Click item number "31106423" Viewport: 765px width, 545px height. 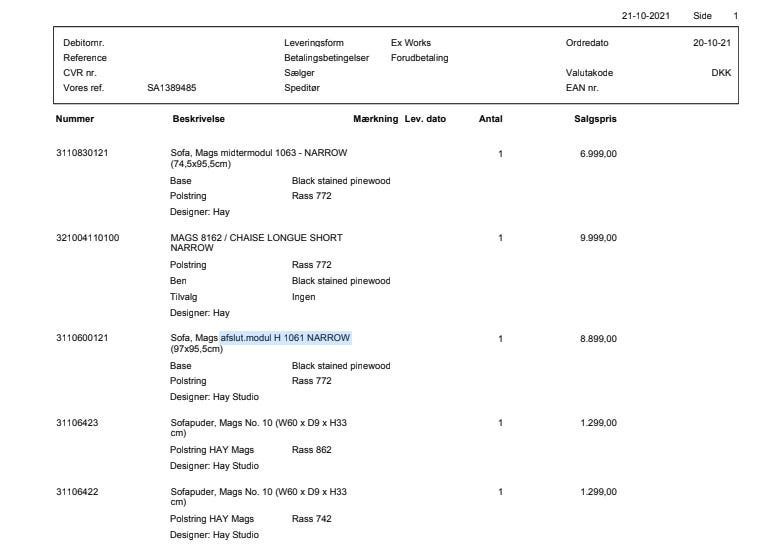coord(77,423)
